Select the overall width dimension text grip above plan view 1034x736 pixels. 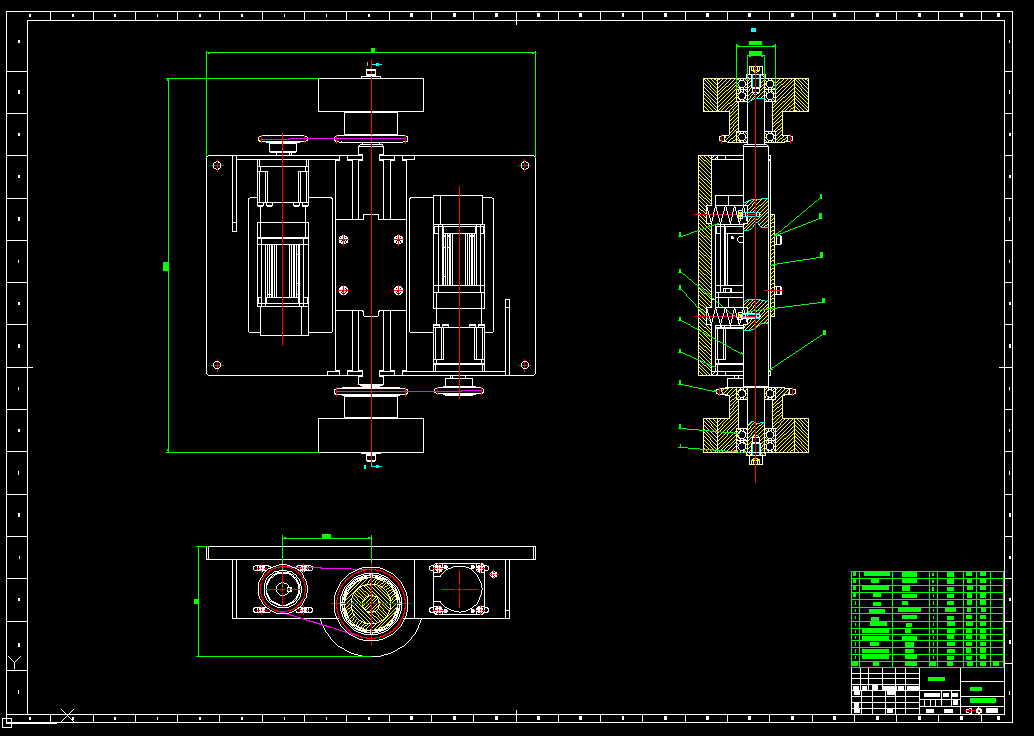[373, 50]
